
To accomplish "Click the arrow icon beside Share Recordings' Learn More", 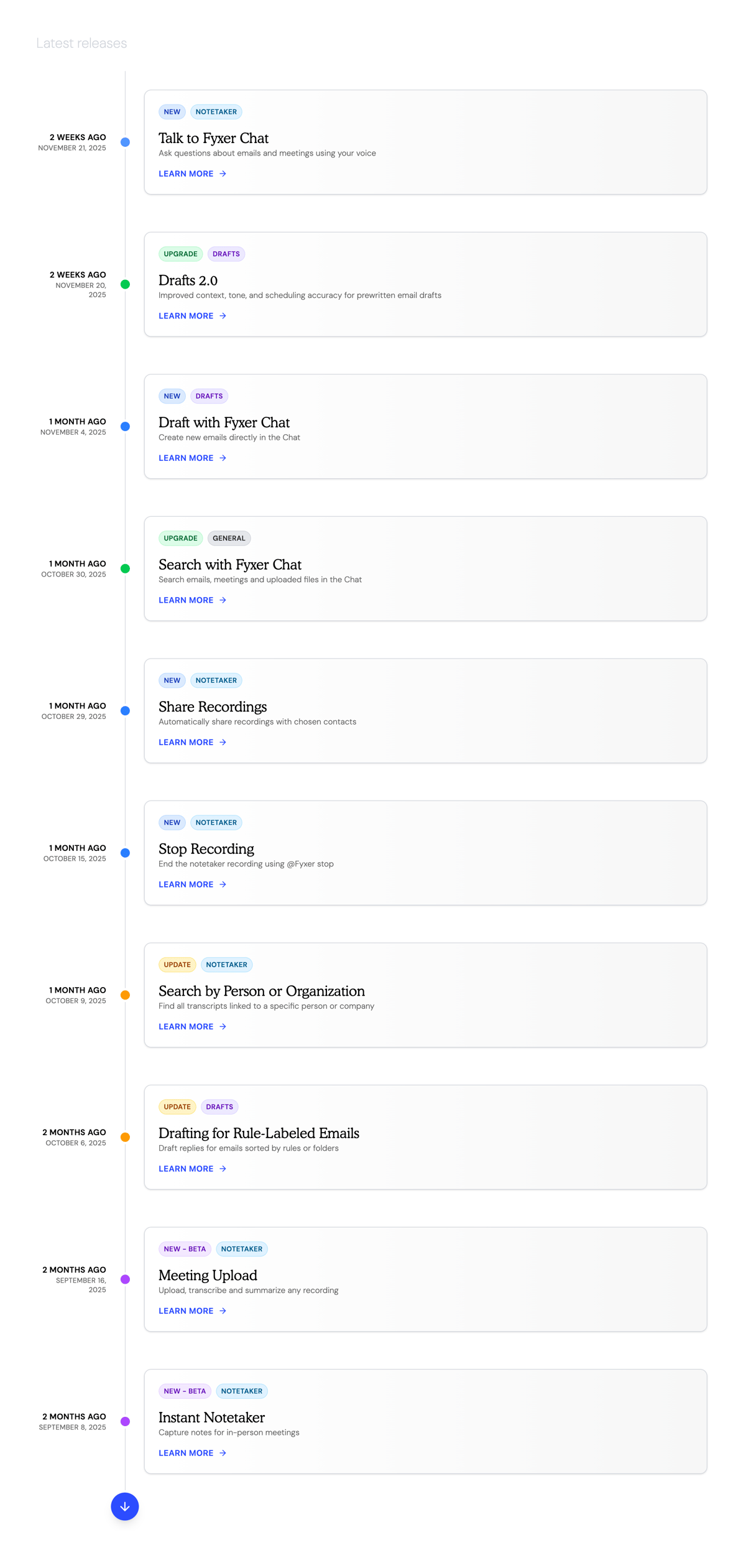I will tap(223, 742).
